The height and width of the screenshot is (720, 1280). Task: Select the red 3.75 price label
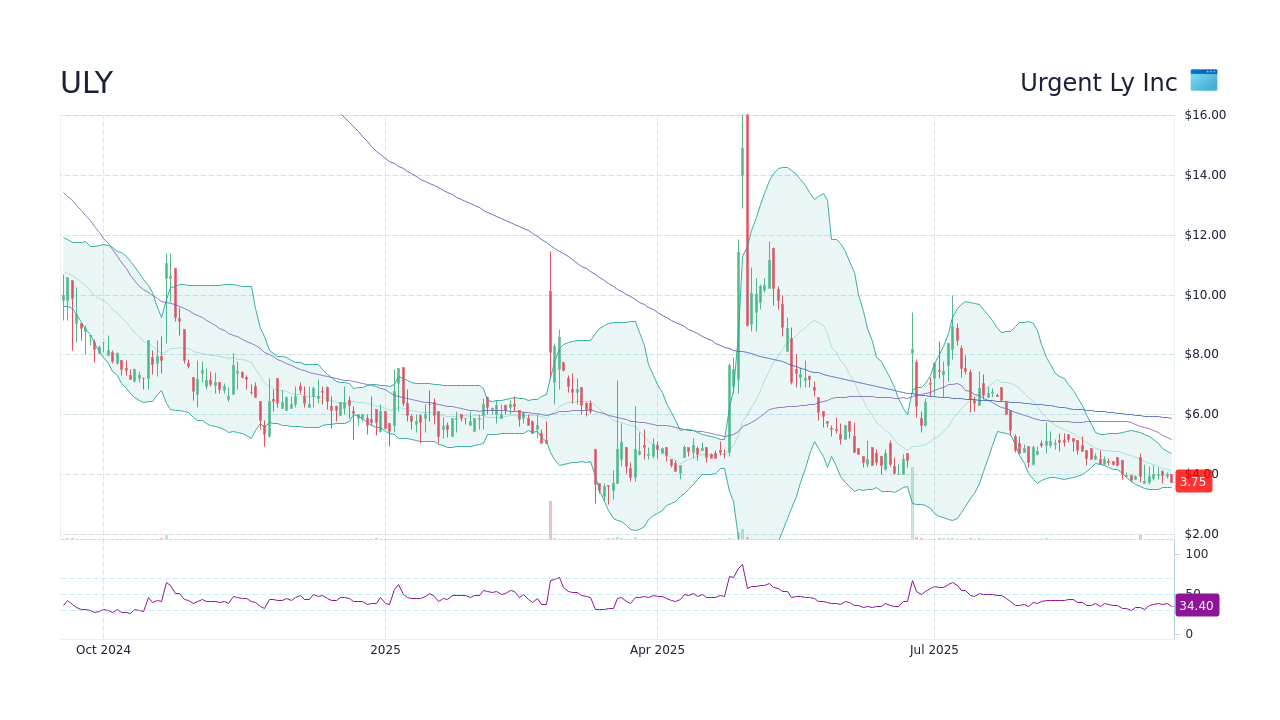[x=1193, y=481]
